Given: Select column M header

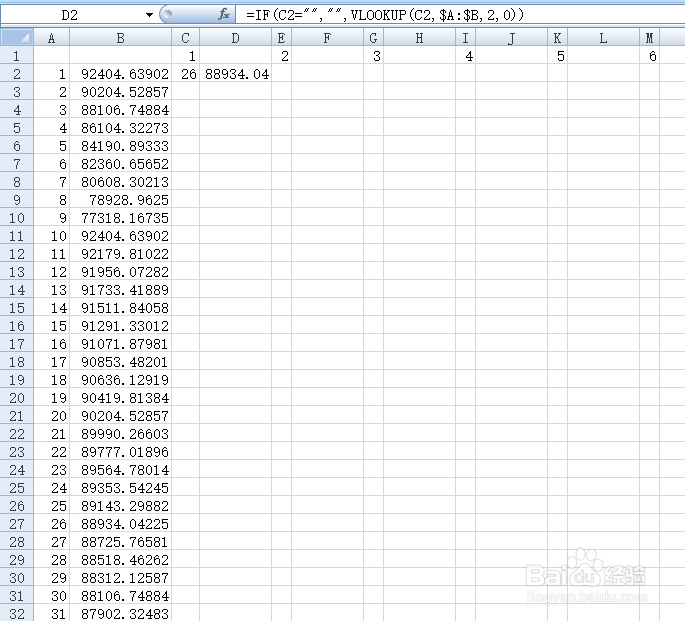Looking at the screenshot, I should [x=650, y=38].
